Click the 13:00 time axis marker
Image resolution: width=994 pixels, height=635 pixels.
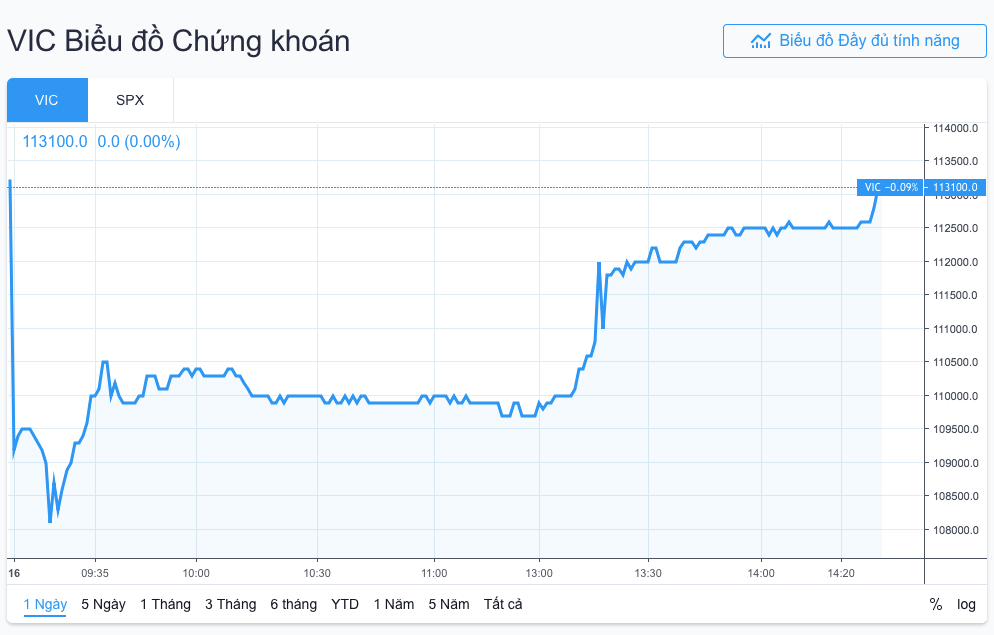[539, 573]
